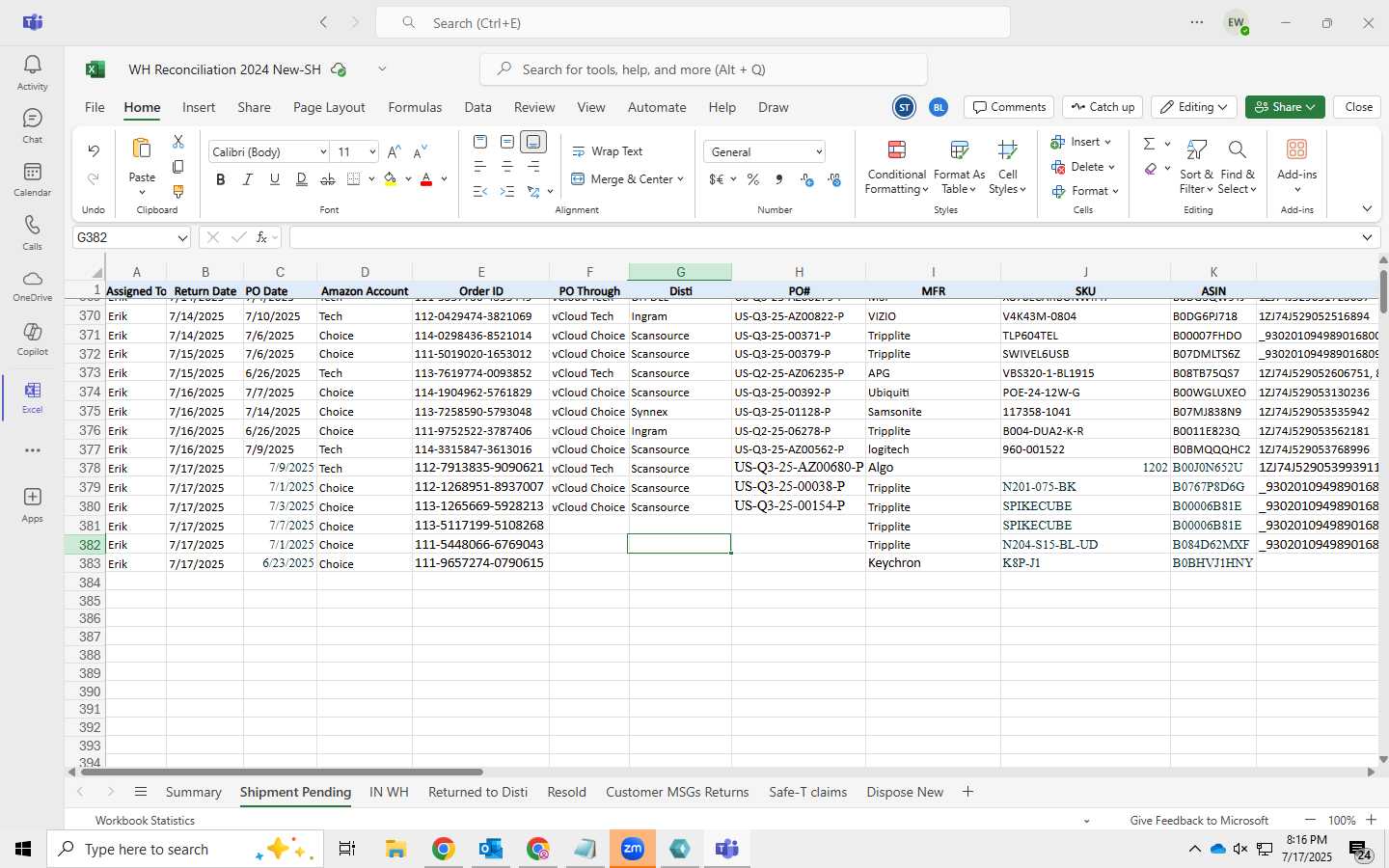This screenshot has width=1389, height=868.
Task: Zoom in using the plus button
Action: point(1371,820)
